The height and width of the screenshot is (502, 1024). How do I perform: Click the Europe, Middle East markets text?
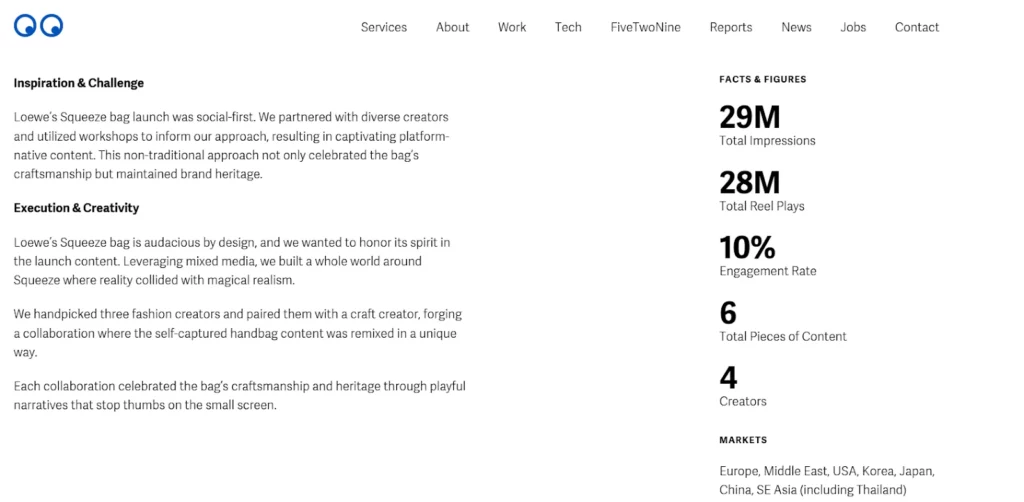click(827, 480)
